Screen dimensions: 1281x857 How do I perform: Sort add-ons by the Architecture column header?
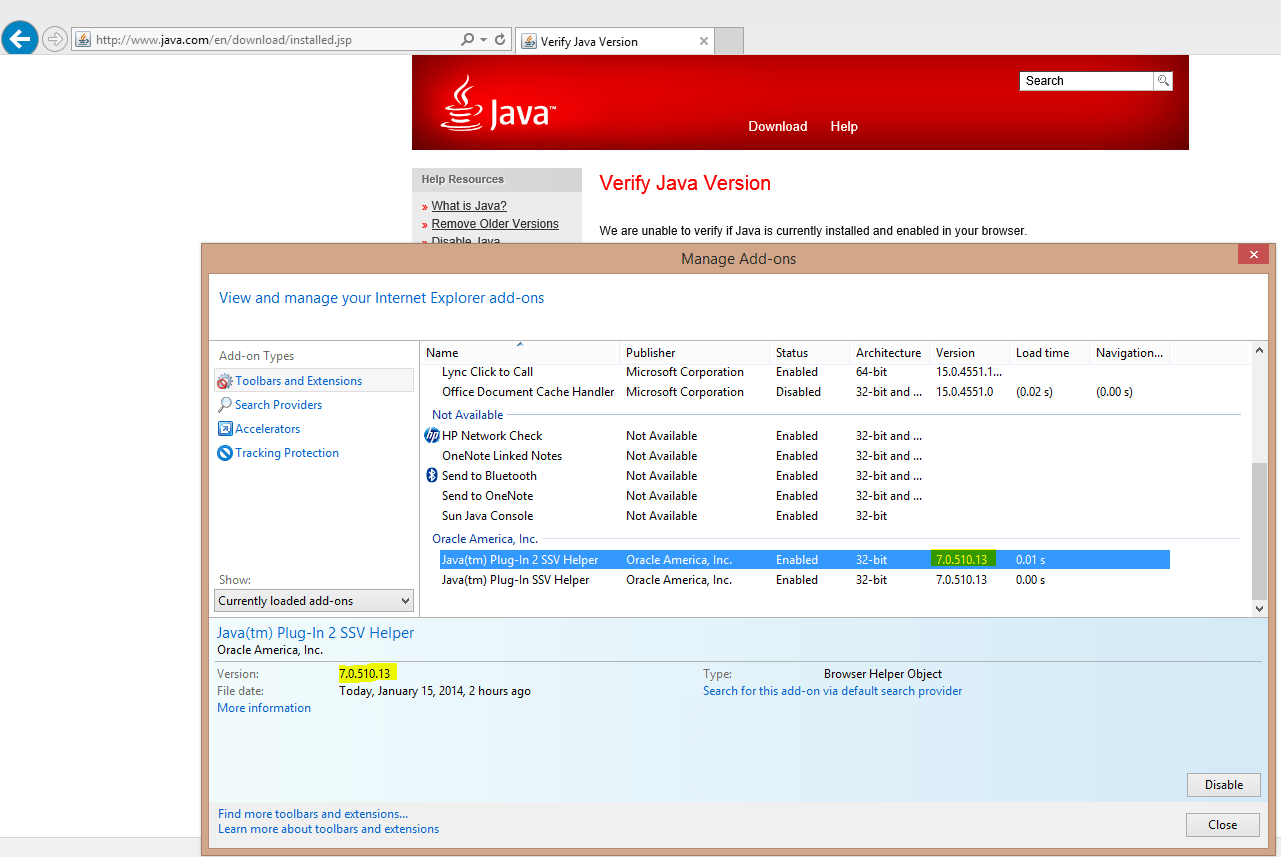click(x=890, y=353)
